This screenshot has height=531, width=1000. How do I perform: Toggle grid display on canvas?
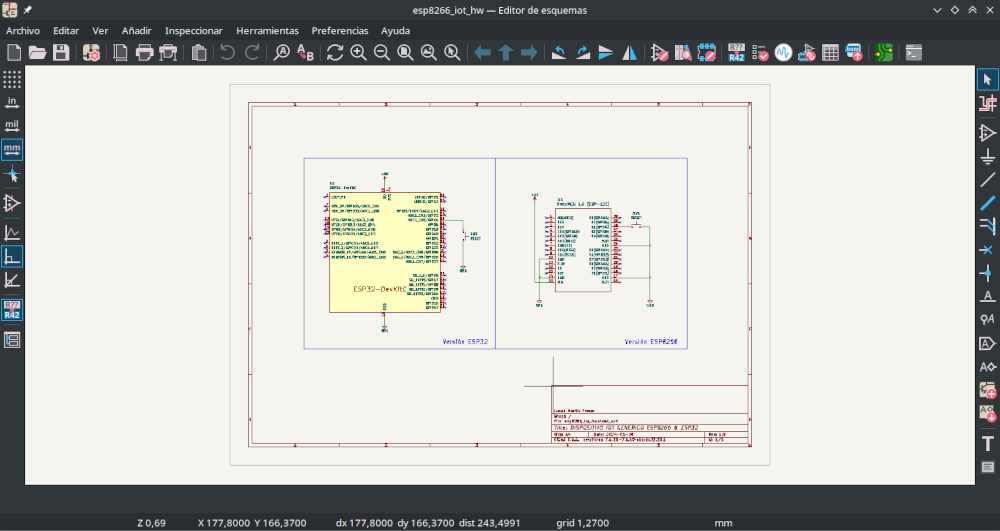(x=12, y=79)
